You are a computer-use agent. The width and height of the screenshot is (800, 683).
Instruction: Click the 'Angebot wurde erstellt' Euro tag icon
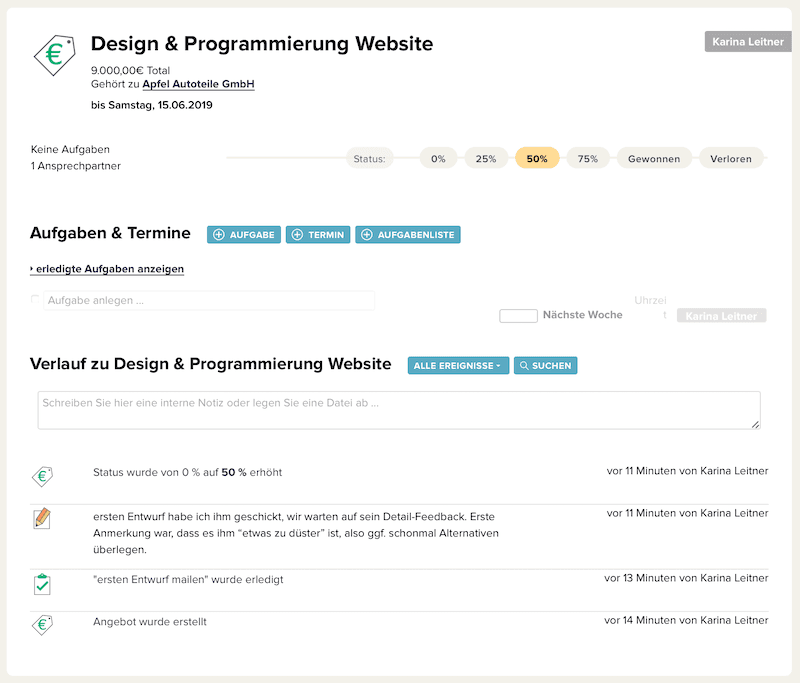(42, 626)
